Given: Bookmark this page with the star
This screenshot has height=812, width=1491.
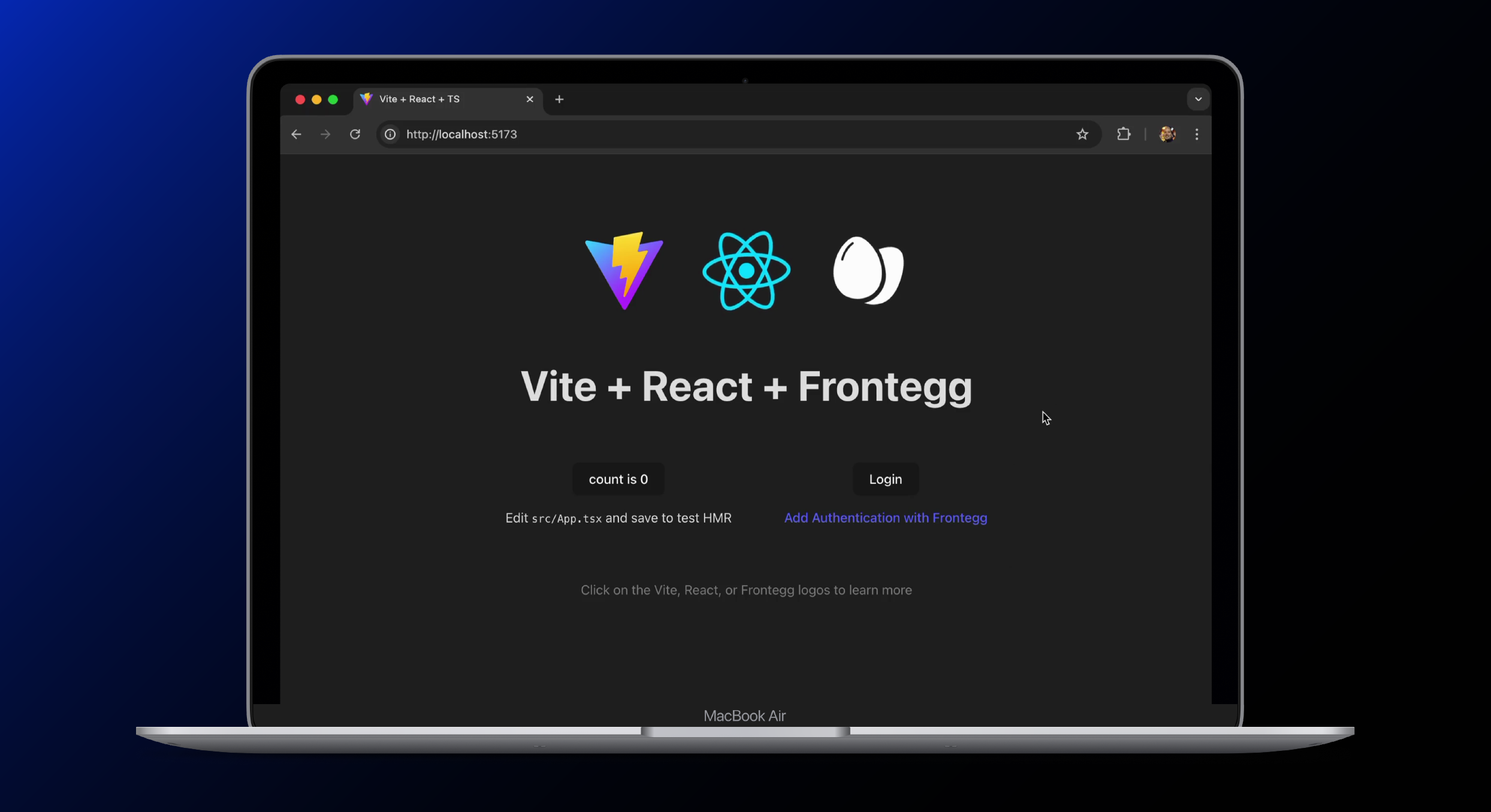Looking at the screenshot, I should click(x=1082, y=134).
